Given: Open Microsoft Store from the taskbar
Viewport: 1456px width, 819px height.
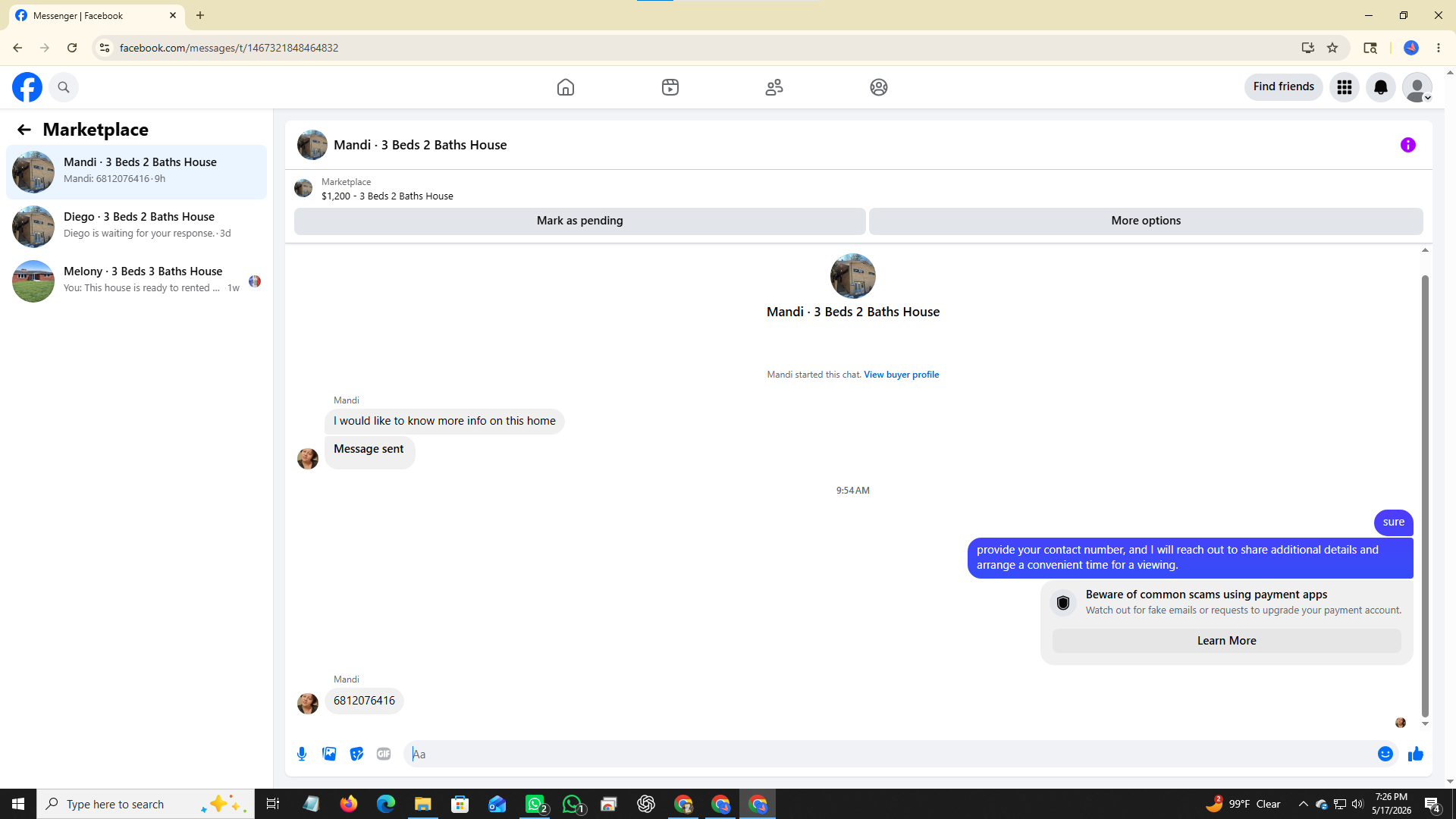Looking at the screenshot, I should 460,804.
